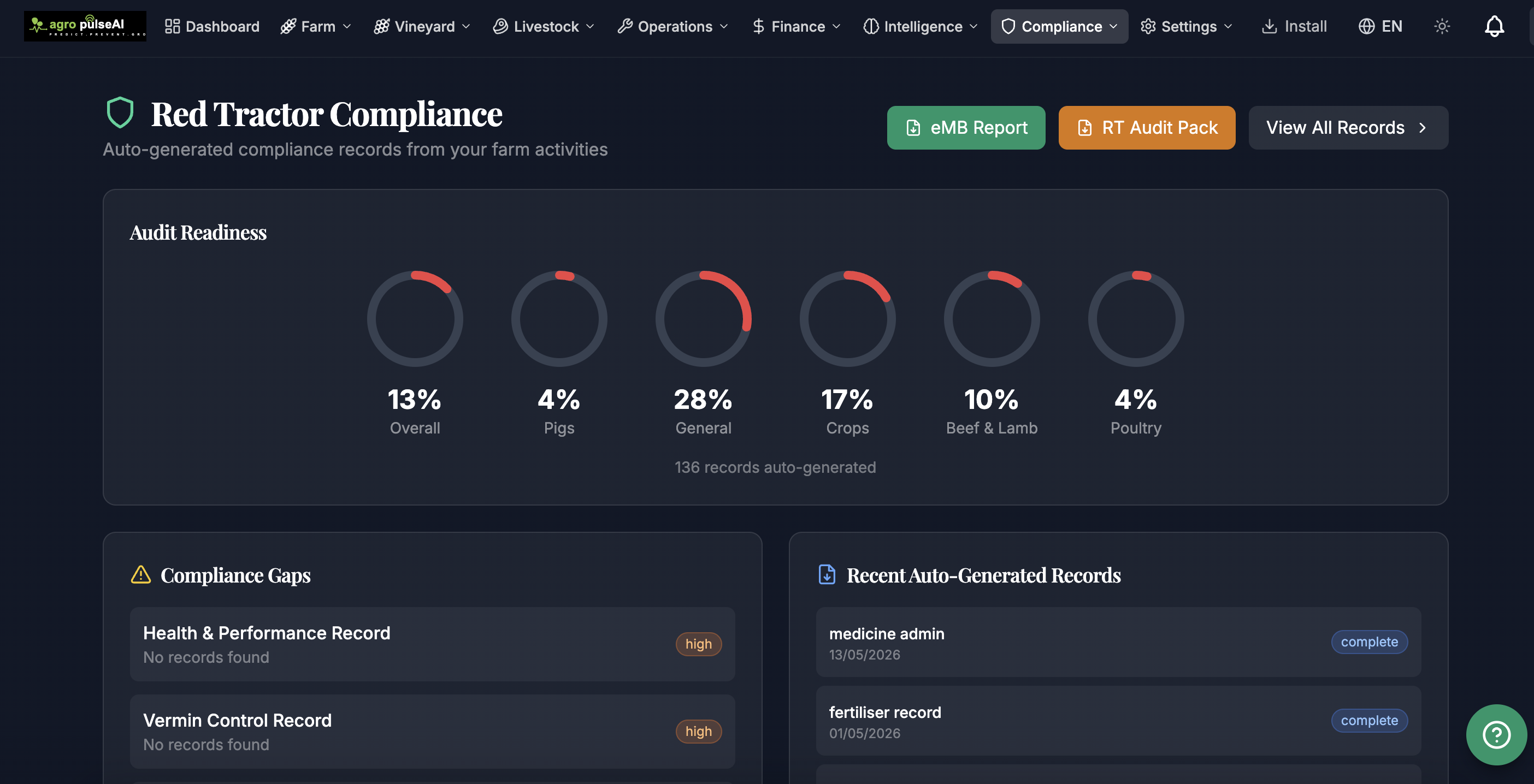The image size is (1534, 784).
Task: Open the medicine admin record row
Action: [x=1118, y=642]
